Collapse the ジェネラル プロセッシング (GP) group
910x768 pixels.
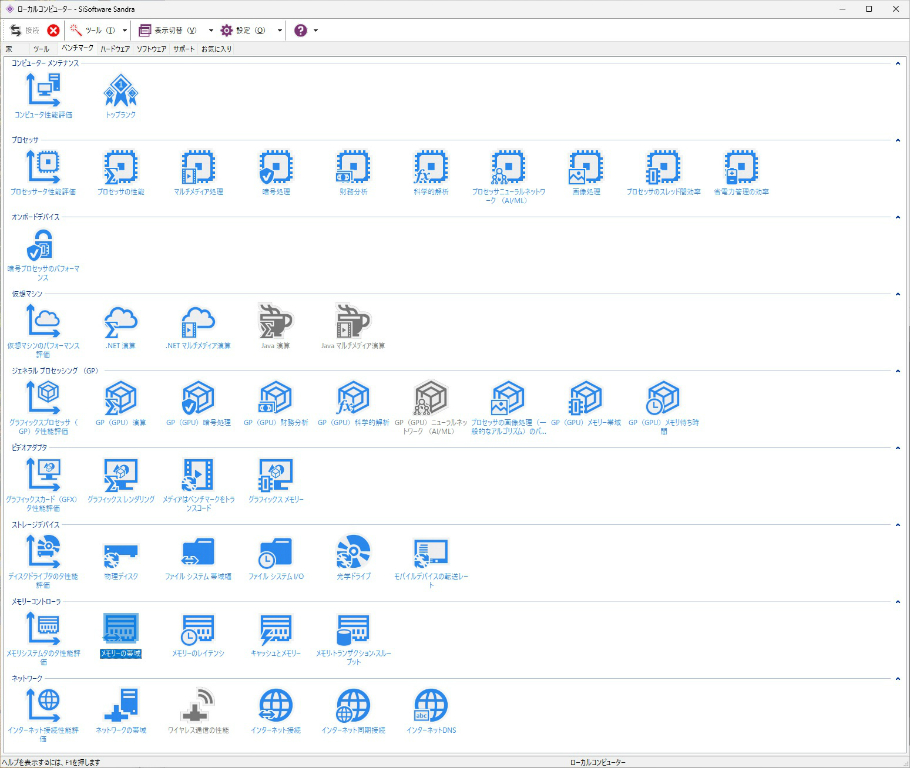(x=898, y=371)
